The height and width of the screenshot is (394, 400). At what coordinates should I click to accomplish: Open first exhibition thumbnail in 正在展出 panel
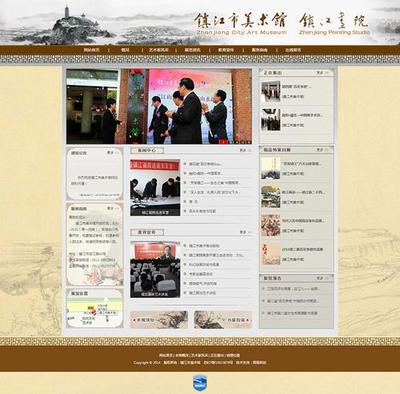pos(270,91)
